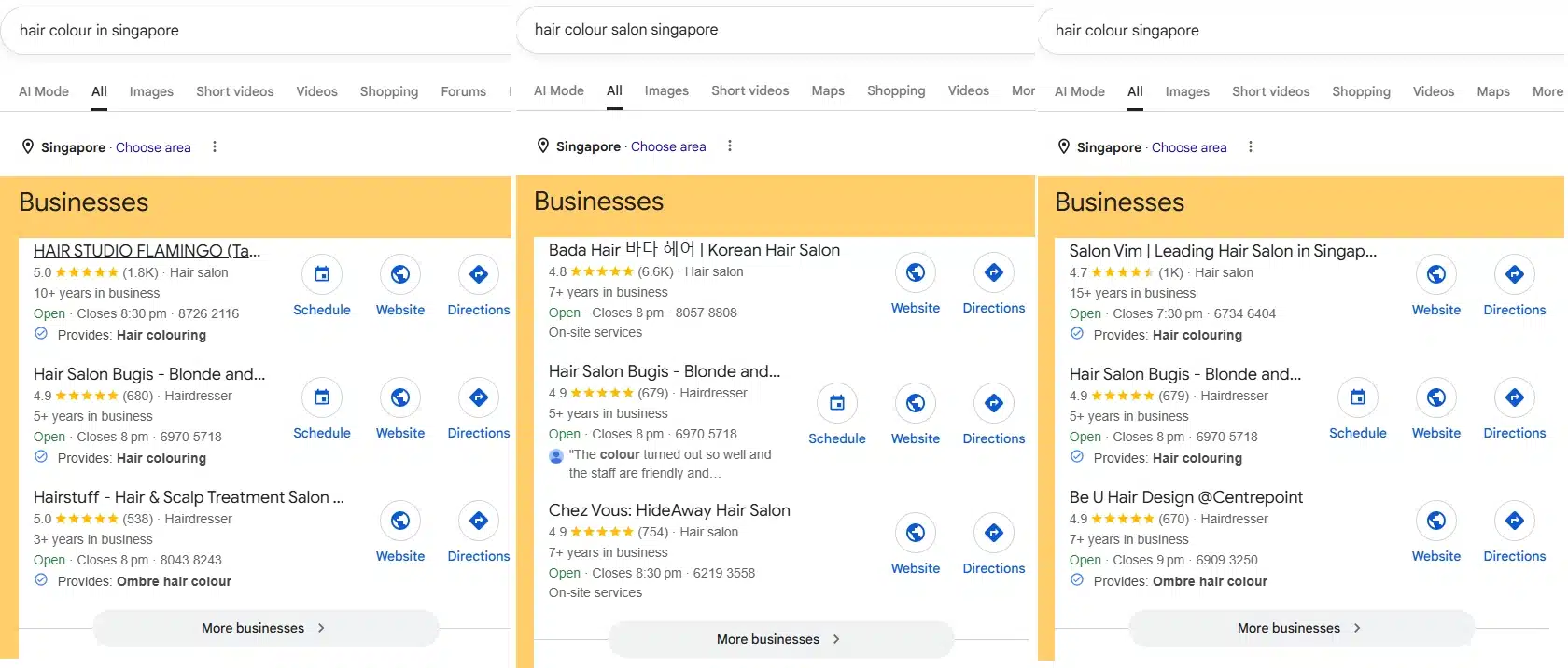The height and width of the screenshot is (668, 1568).
Task: Focus search box 'hair colour salon singapore'
Action: (777, 30)
